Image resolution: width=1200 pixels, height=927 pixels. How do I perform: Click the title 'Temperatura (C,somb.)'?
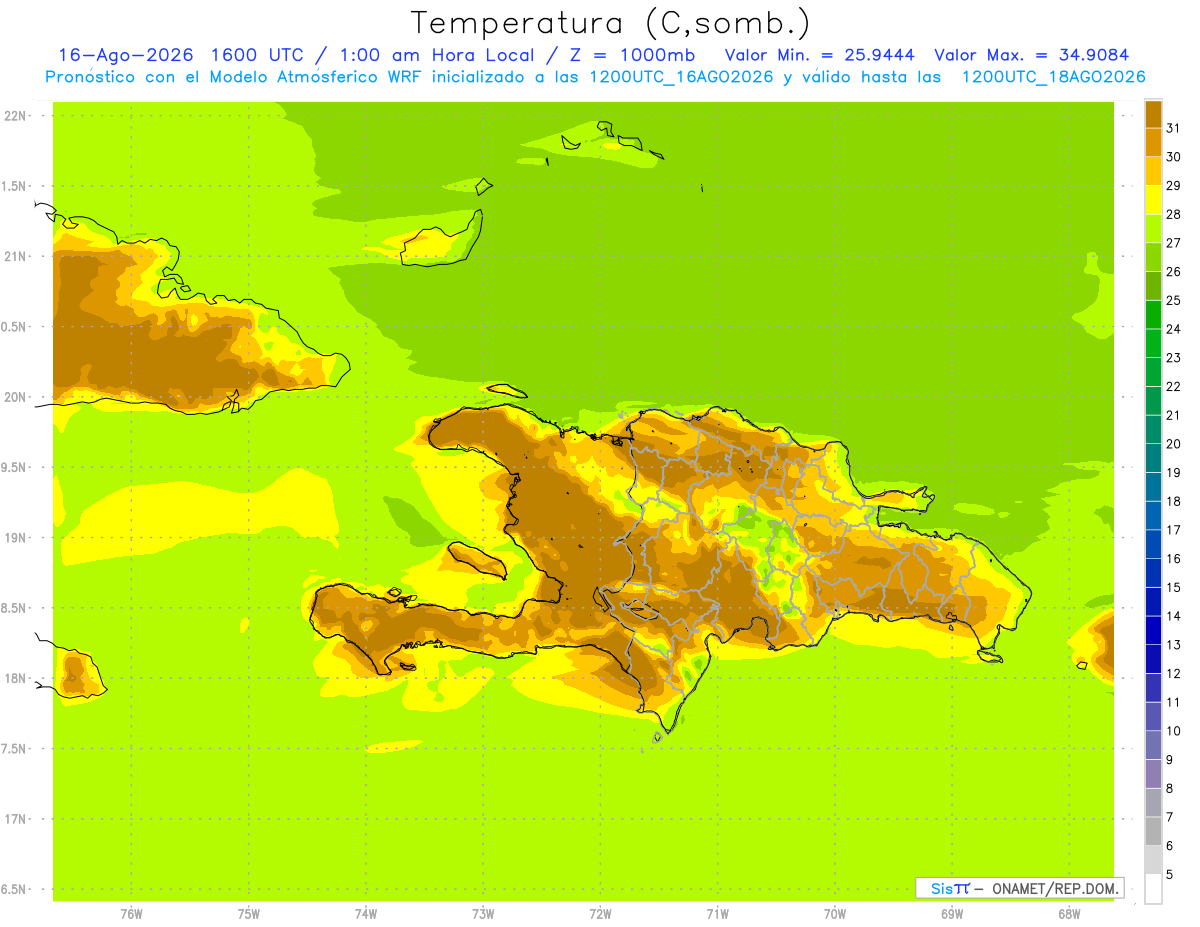[x=610, y=23]
